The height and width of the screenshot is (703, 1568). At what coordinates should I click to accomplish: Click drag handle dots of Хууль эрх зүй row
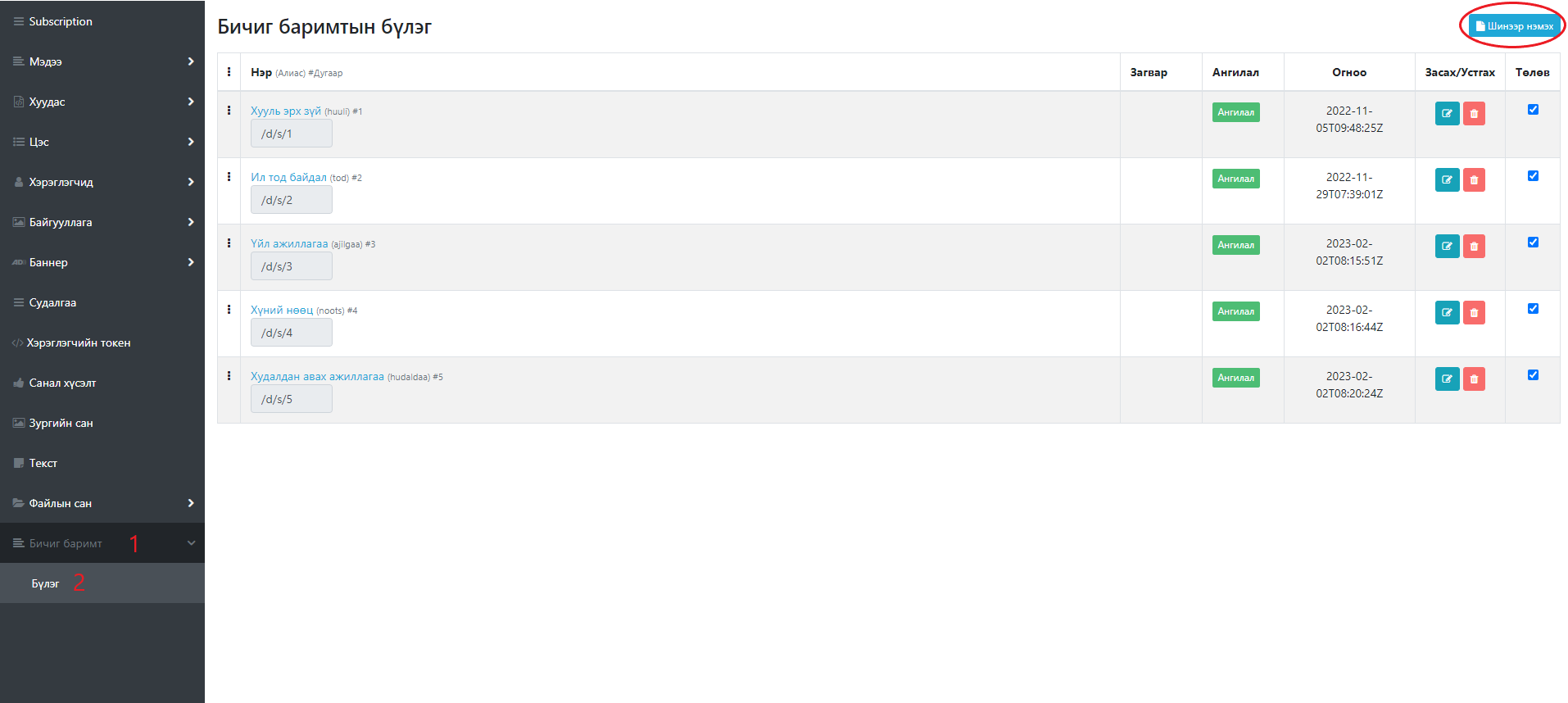[x=229, y=111]
